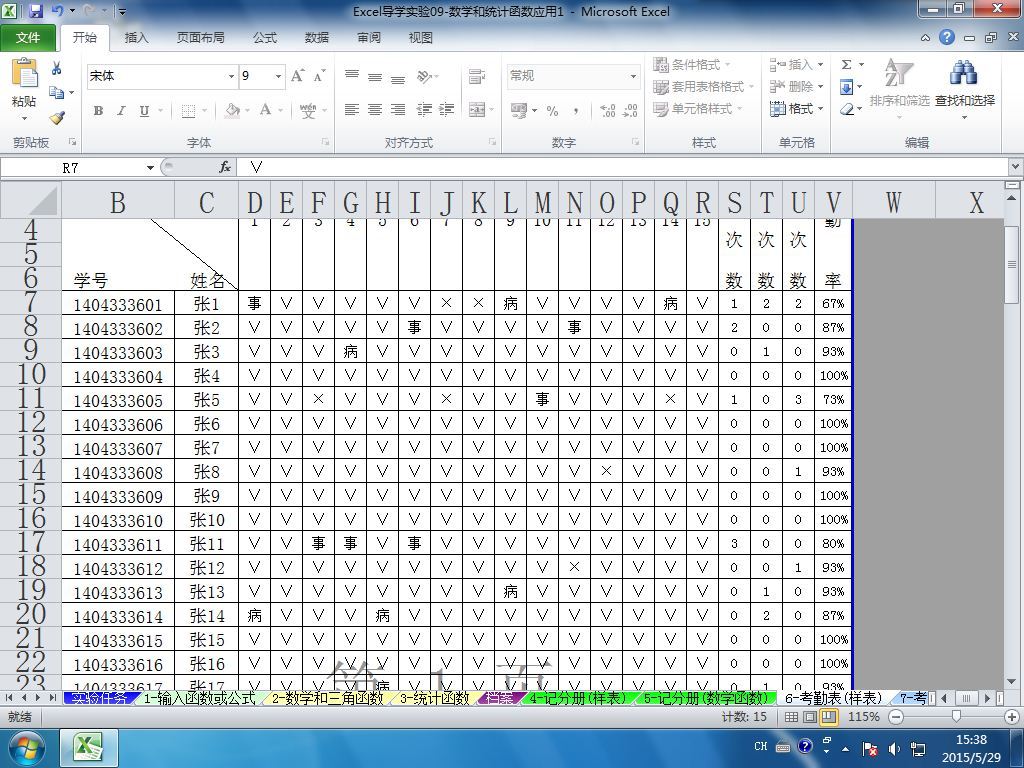Open the insert function fx button
The image size is (1024, 768).
click(x=225, y=168)
